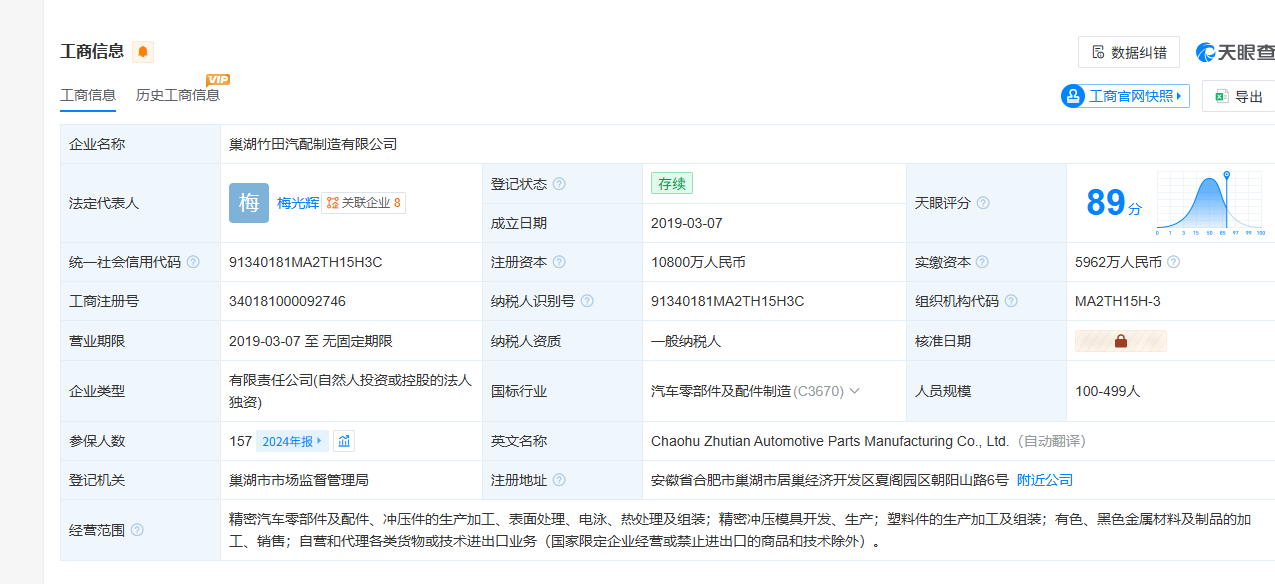Image resolution: width=1275 pixels, height=584 pixels.
Task: Export data with the 导出 button
Action: [x=1239, y=96]
